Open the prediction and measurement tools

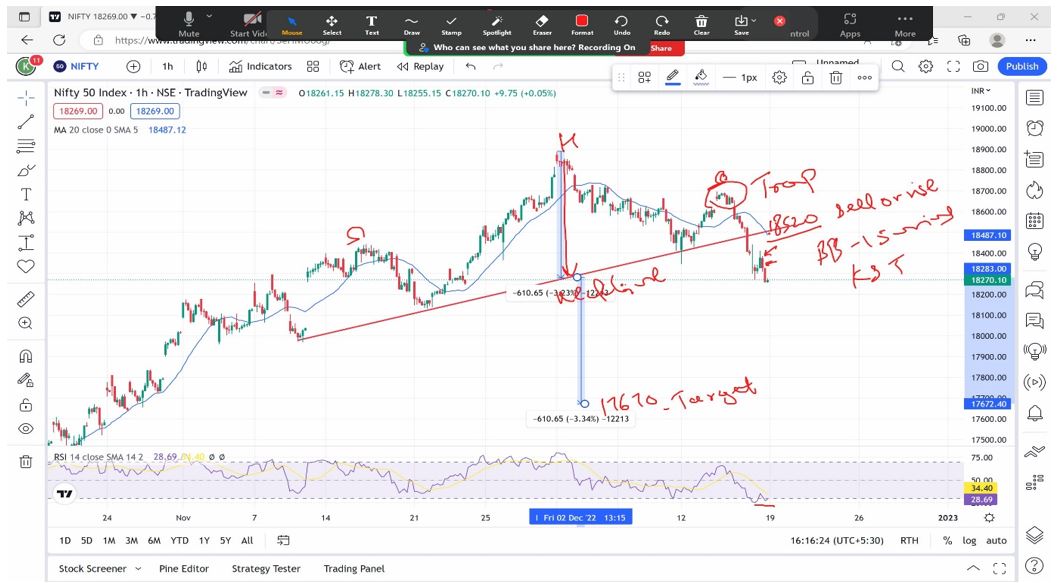click(x=26, y=242)
